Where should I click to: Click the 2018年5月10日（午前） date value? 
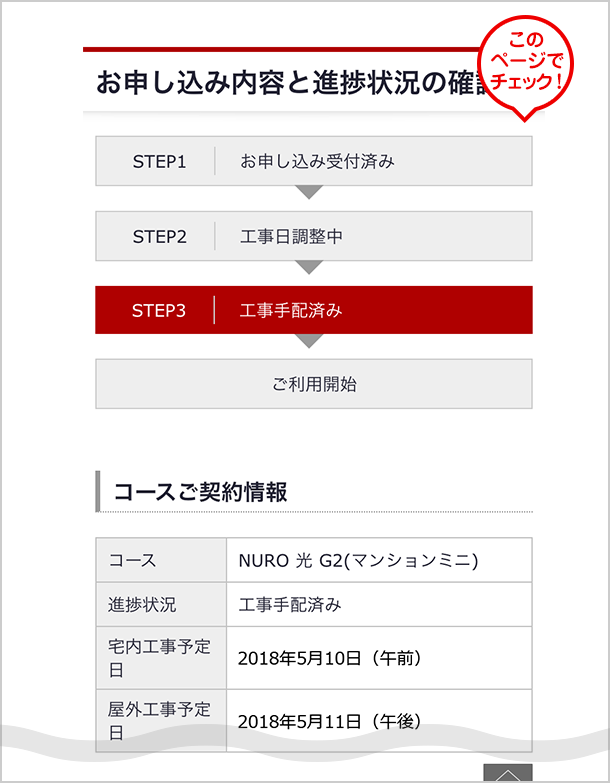point(330,657)
